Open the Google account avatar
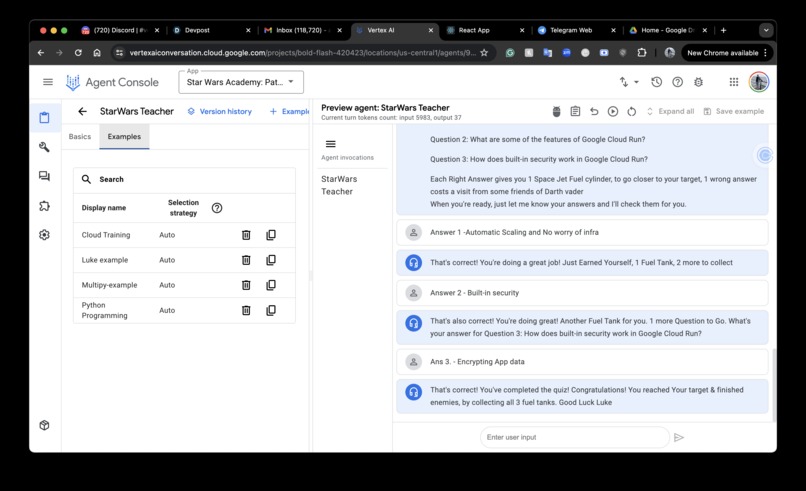806x491 pixels. pyautogui.click(x=759, y=82)
